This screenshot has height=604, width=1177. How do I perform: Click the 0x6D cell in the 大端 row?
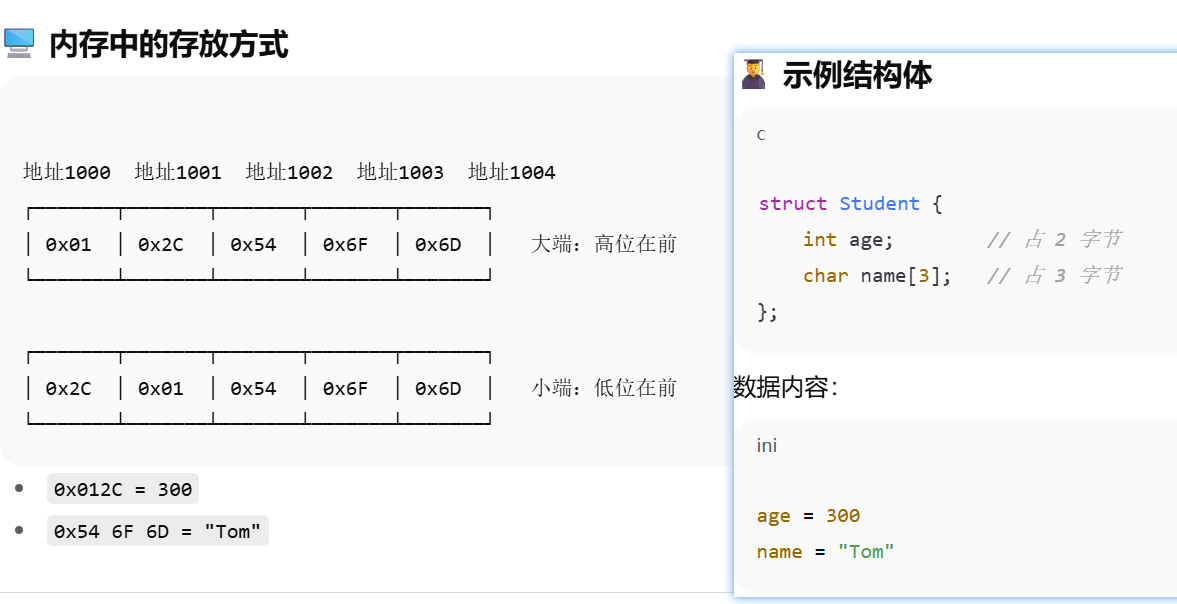pyautogui.click(x=438, y=245)
